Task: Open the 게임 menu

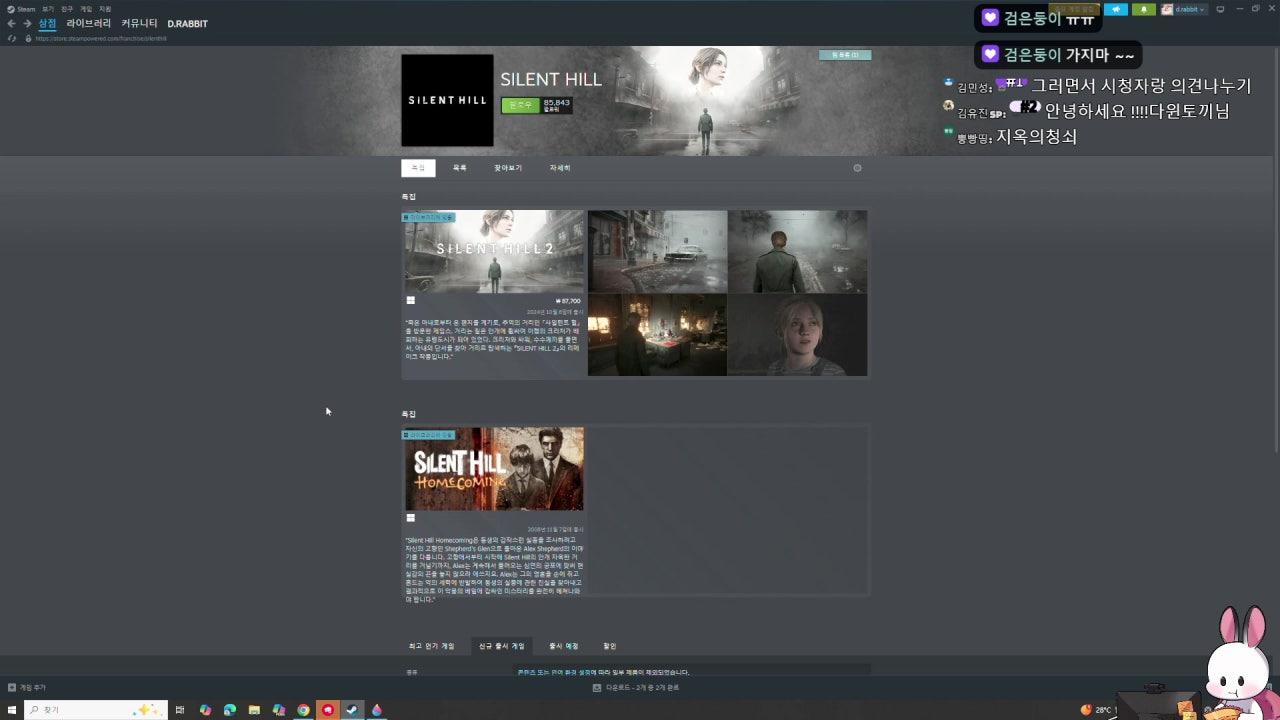Action: (86, 9)
